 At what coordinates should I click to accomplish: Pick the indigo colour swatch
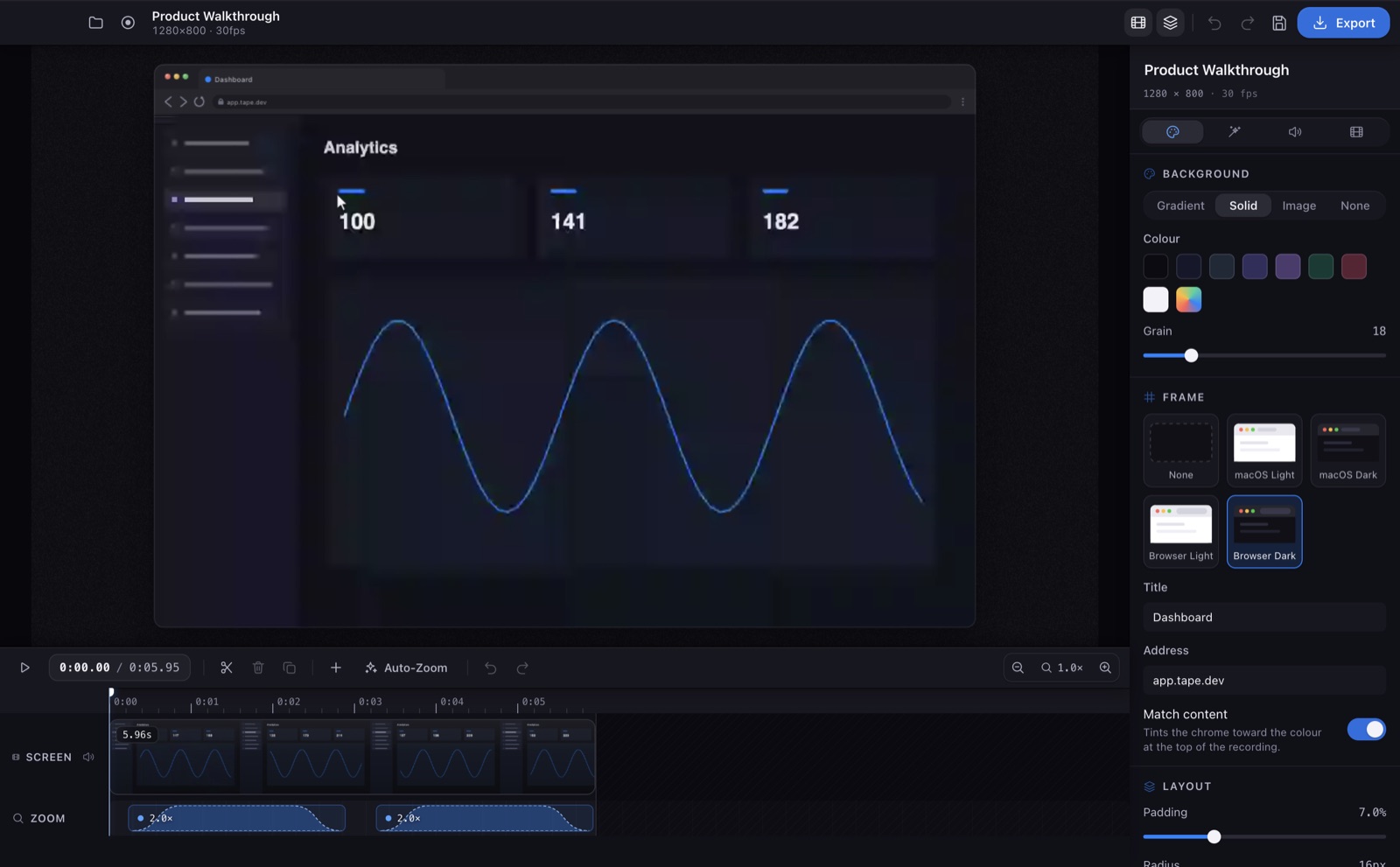[1255, 267]
